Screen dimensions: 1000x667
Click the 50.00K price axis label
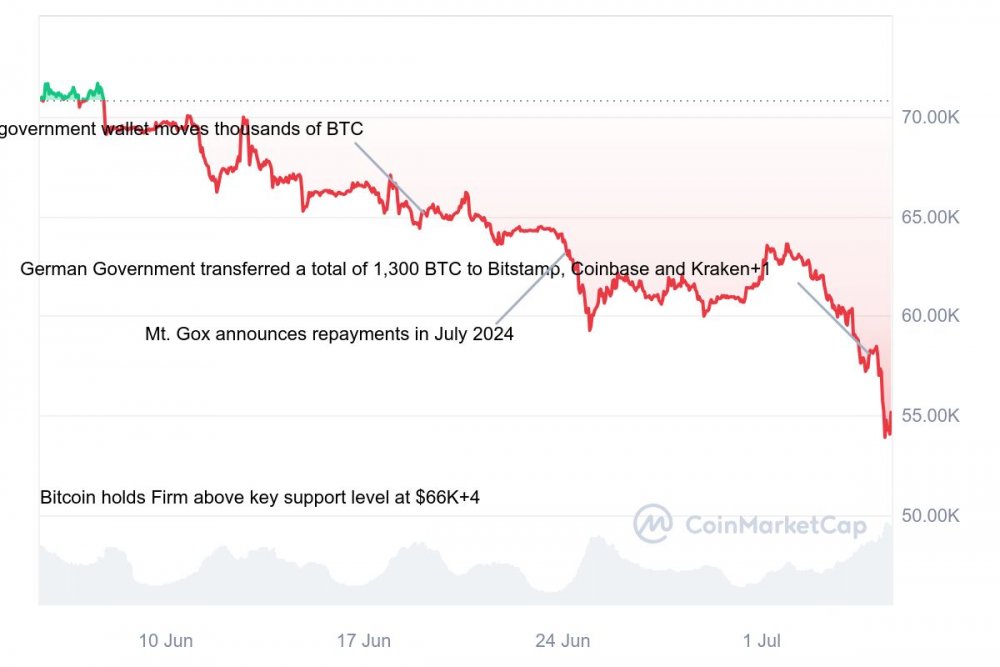point(929,516)
